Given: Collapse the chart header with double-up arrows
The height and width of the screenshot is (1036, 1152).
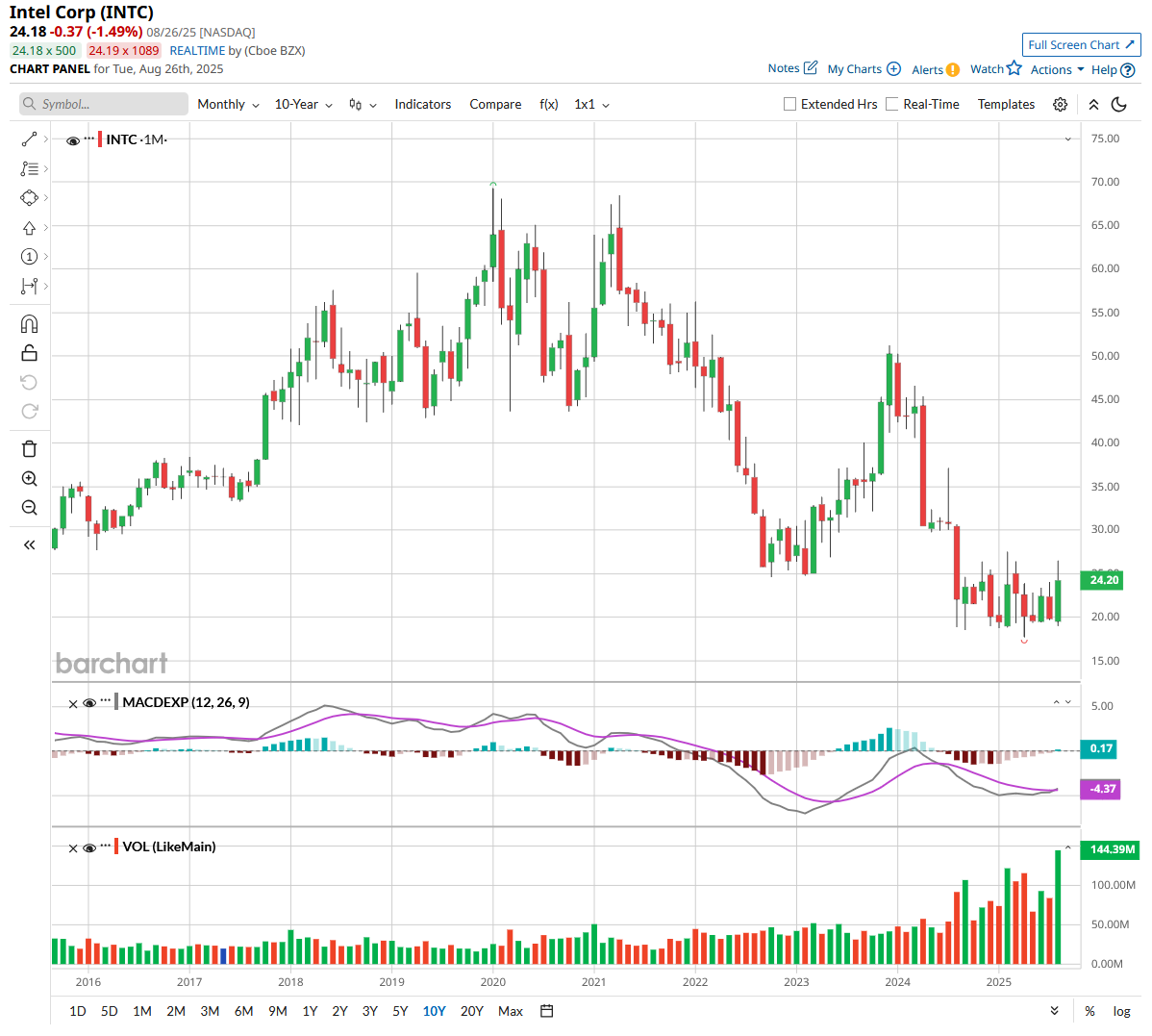Looking at the screenshot, I should (x=1094, y=104).
